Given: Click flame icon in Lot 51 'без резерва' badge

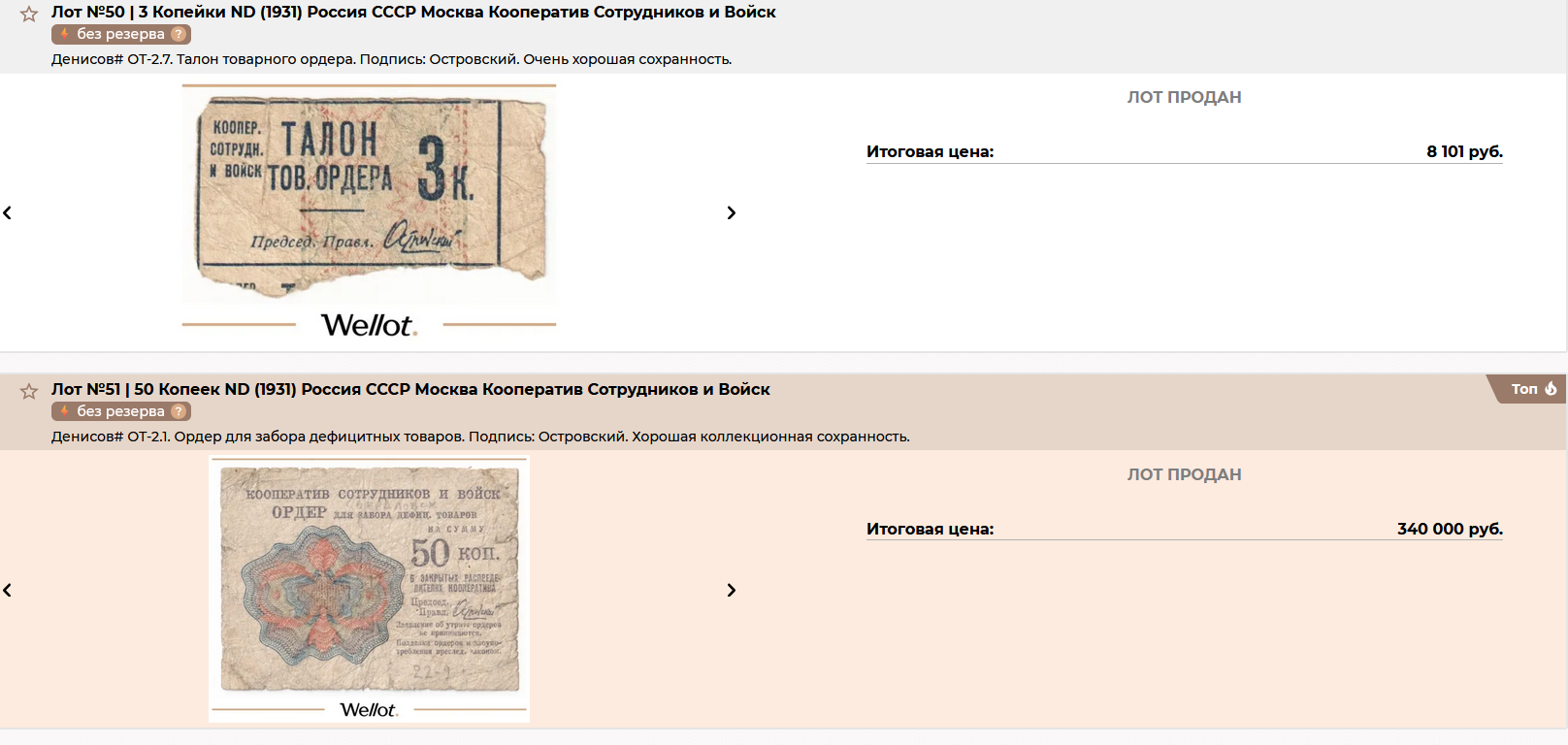Looking at the screenshot, I should click(64, 411).
